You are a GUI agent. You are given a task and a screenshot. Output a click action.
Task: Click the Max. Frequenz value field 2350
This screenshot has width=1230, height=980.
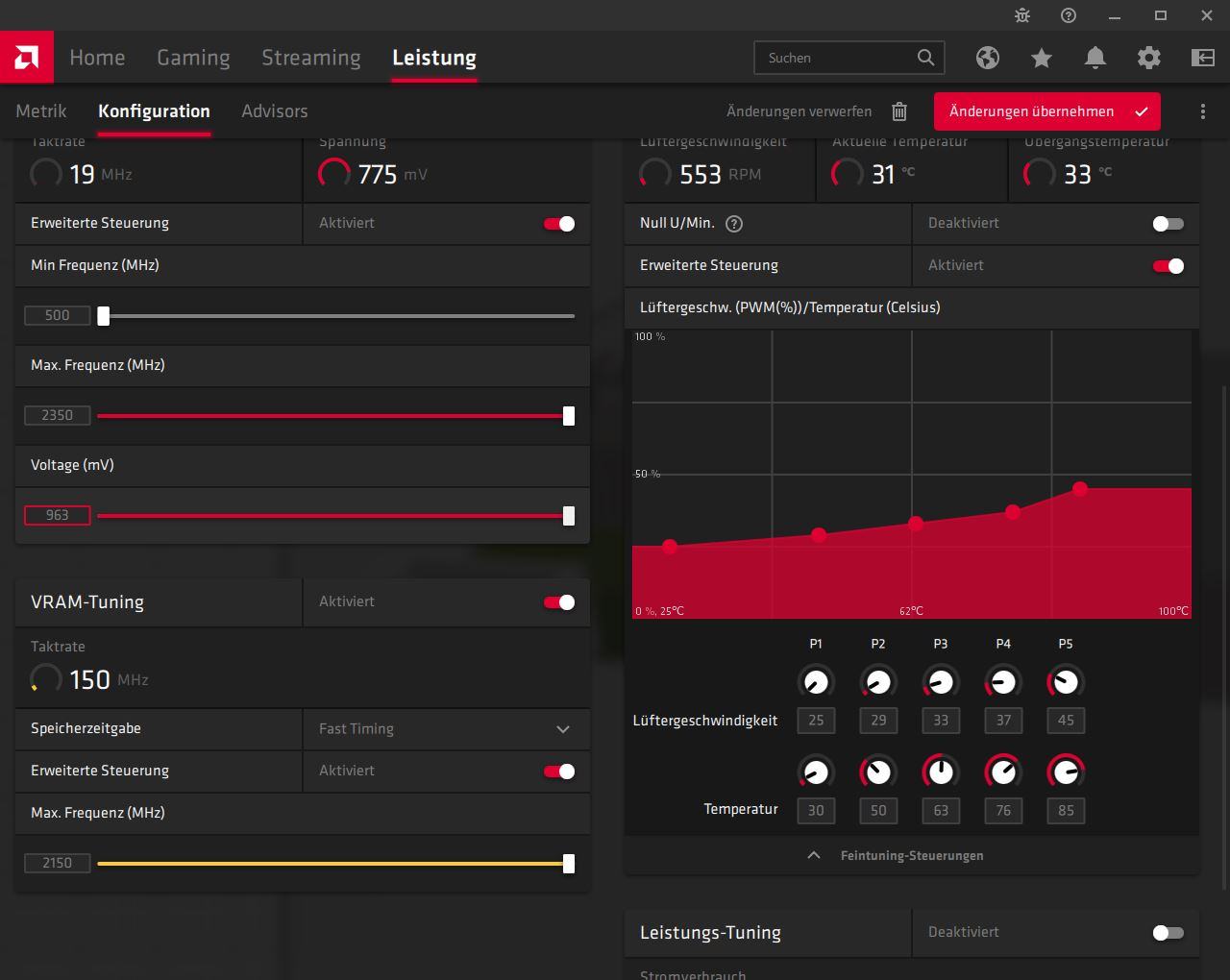click(58, 416)
